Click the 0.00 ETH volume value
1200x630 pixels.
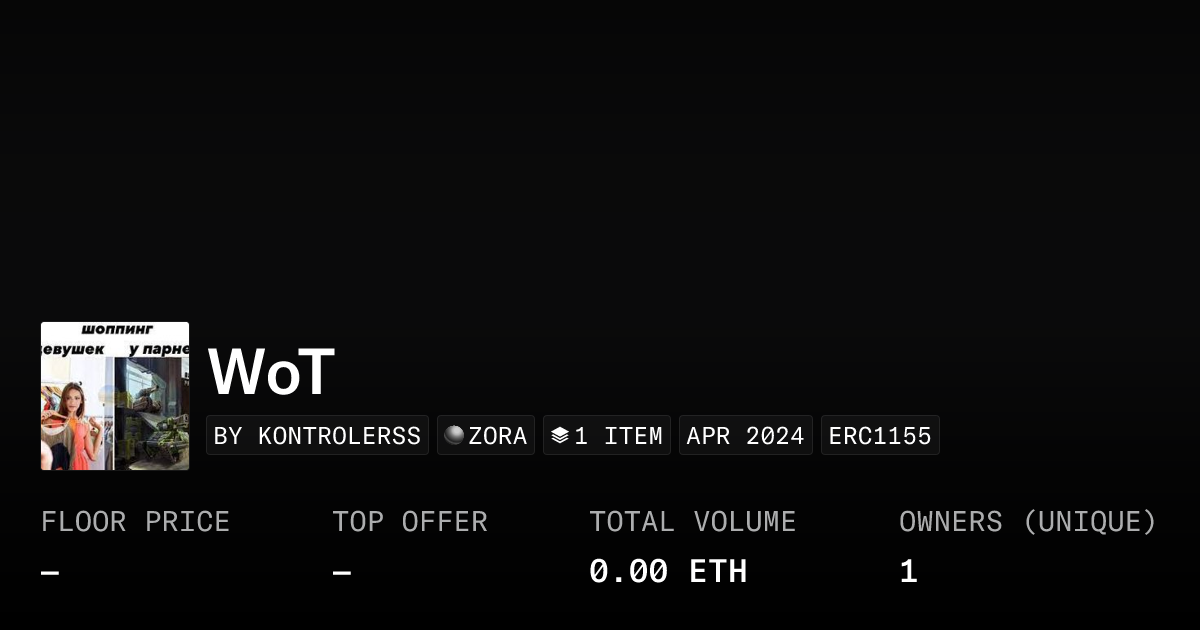tap(668, 572)
